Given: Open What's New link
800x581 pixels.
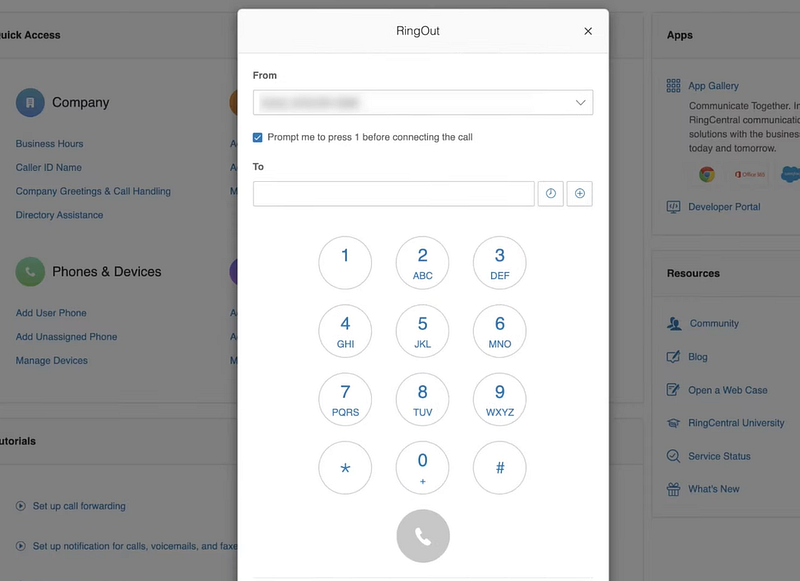Looking at the screenshot, I should click(x=714, y=489).
